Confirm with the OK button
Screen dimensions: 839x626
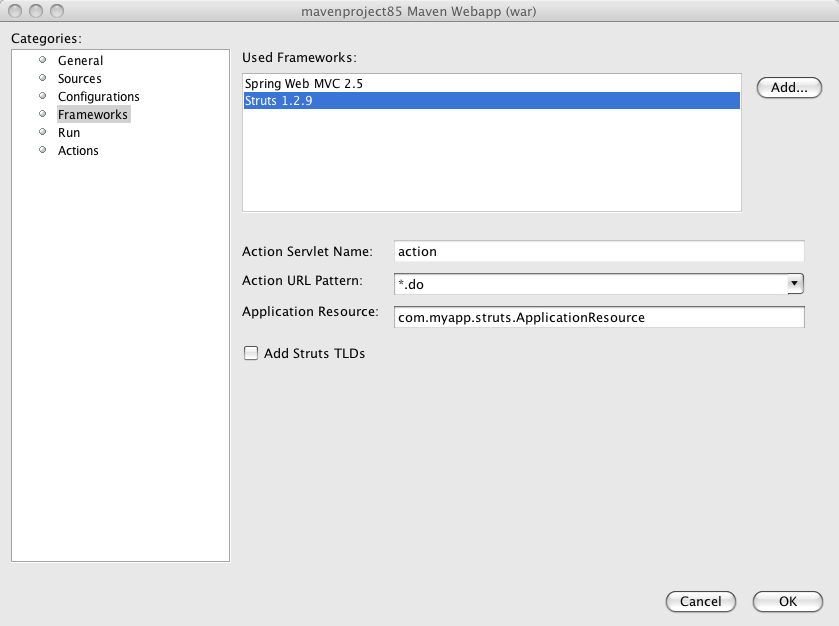point(787,602)
